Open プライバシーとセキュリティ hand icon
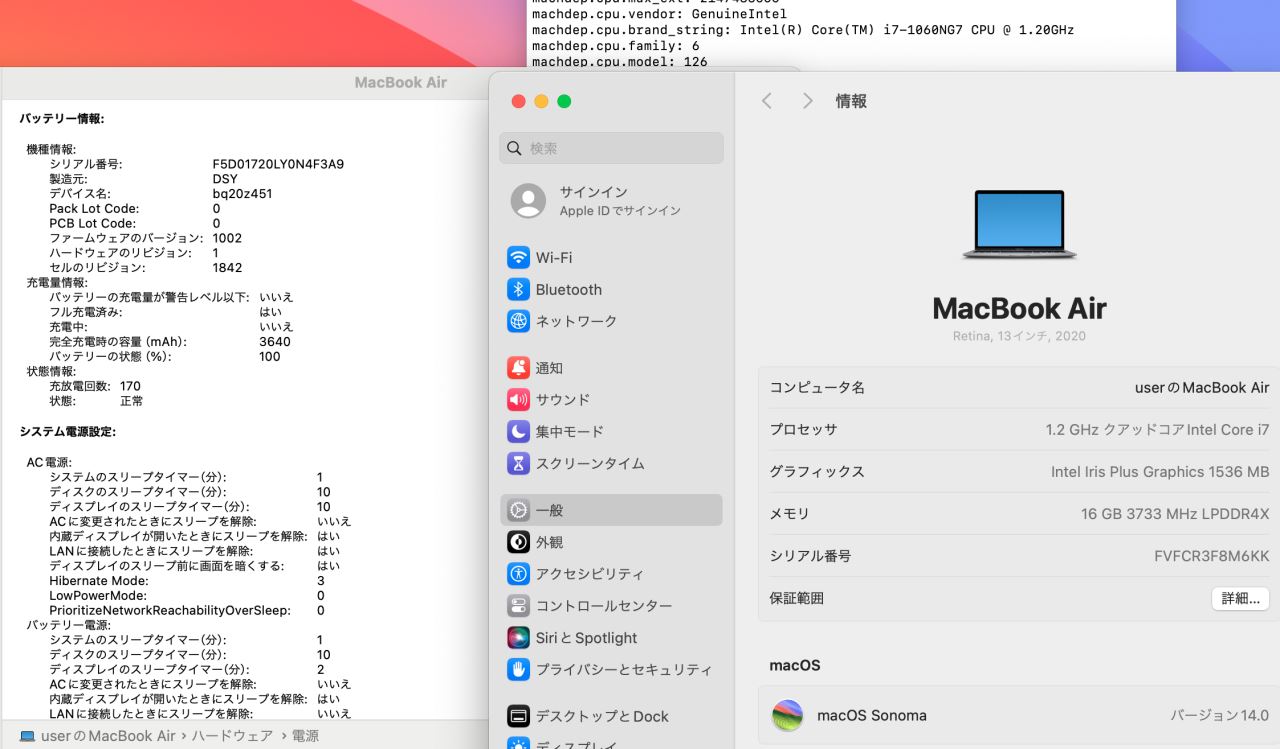1280x749 pixels. [518, 669]
